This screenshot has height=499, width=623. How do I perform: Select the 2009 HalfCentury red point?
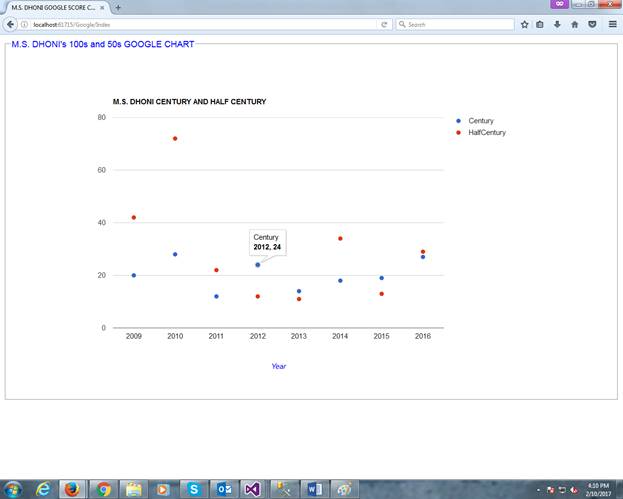coord(134,217)
